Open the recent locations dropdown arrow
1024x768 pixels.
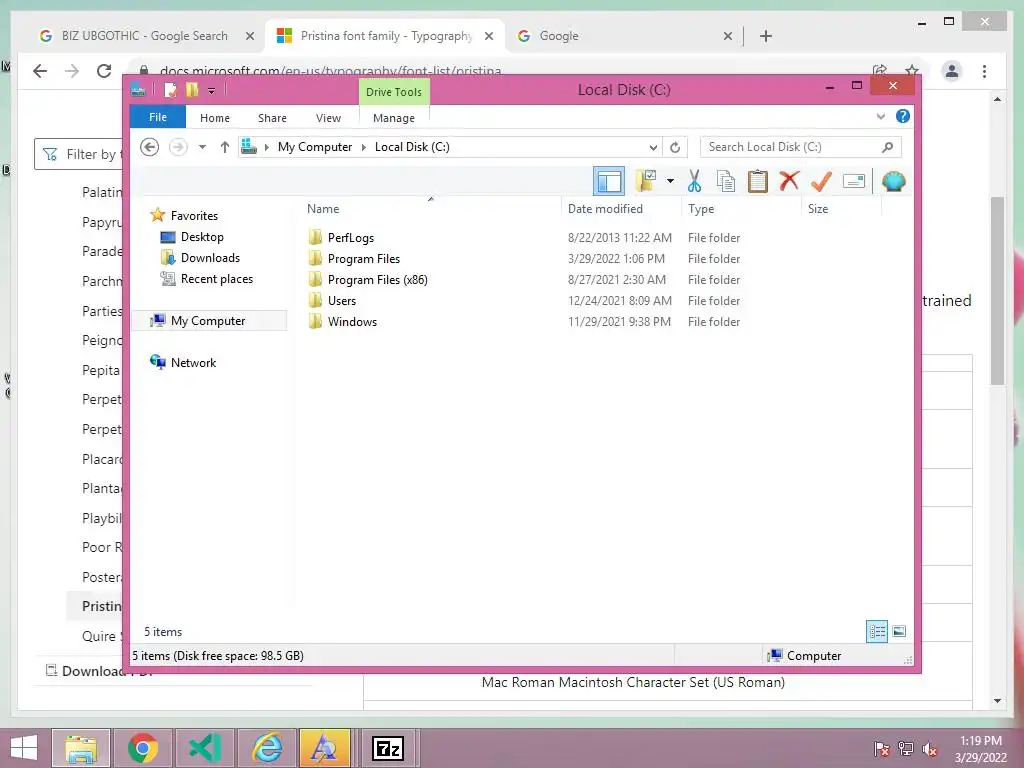pyautogui.click(x=202, y=147)
